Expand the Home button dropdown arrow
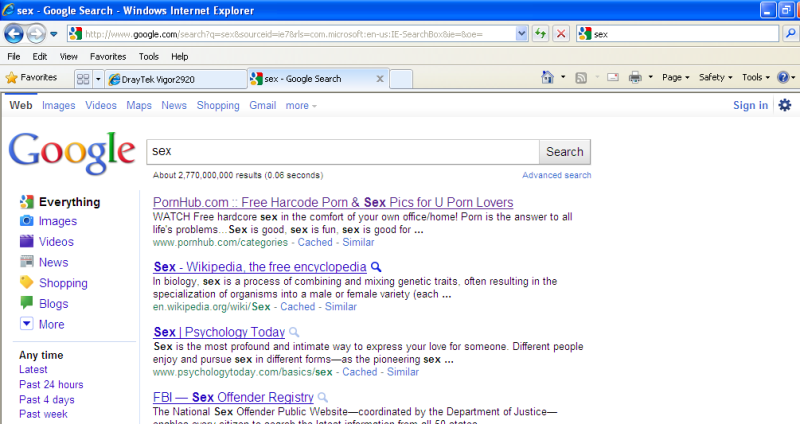Screen dimensions: 800x424 (x=563, y=78)
